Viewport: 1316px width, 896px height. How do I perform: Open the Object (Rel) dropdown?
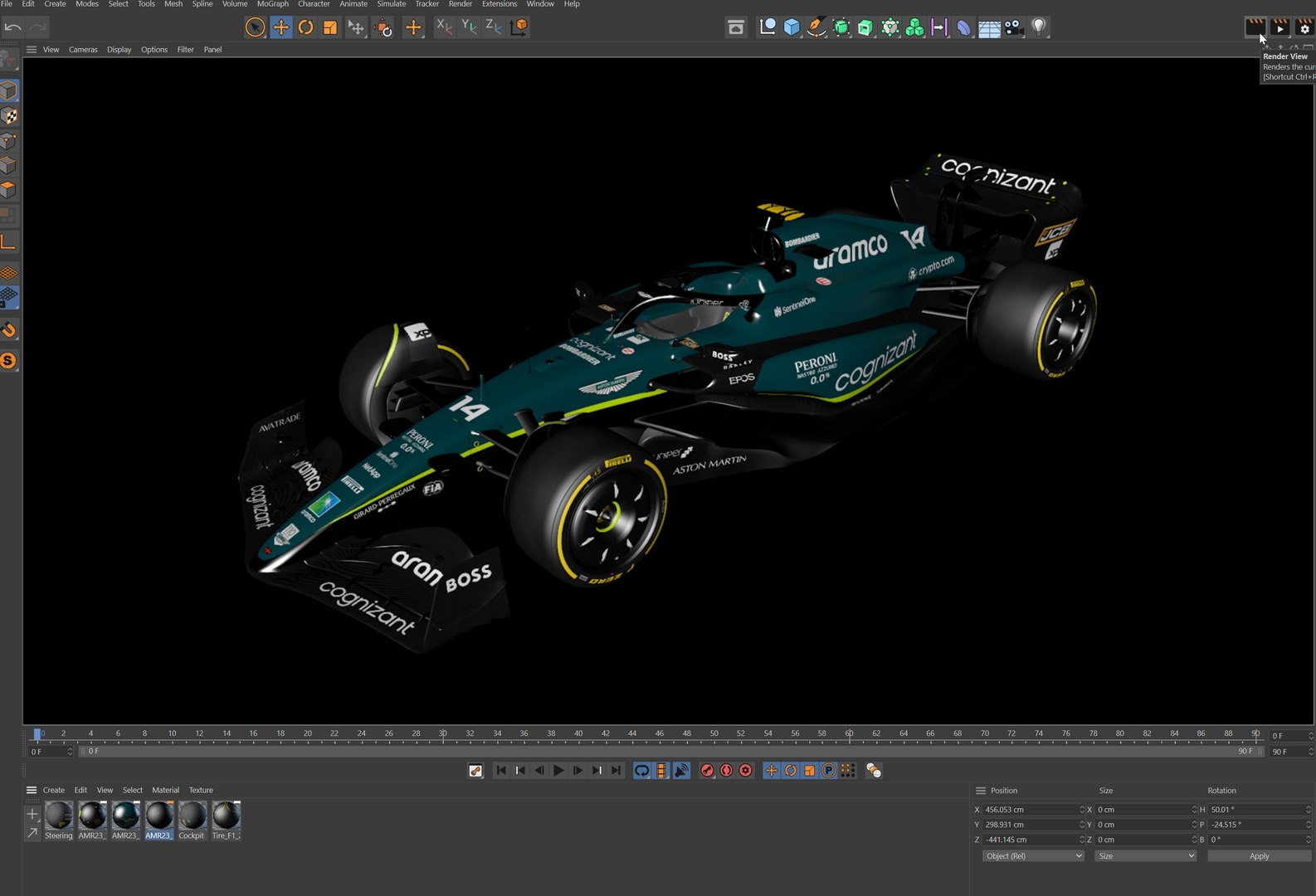pos(1034,856)
